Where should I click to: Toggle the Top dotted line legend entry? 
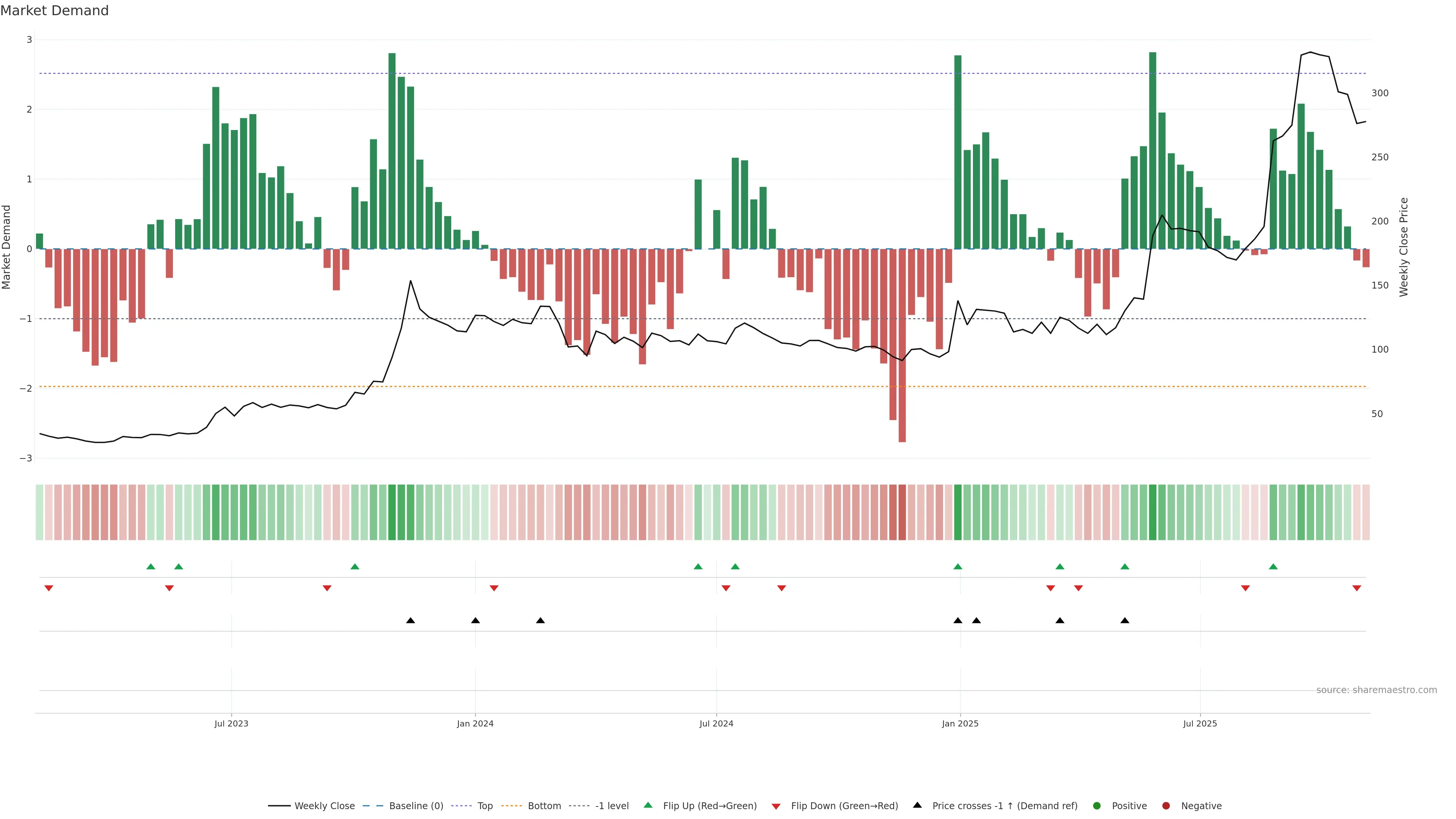click(x=485, y=806)
